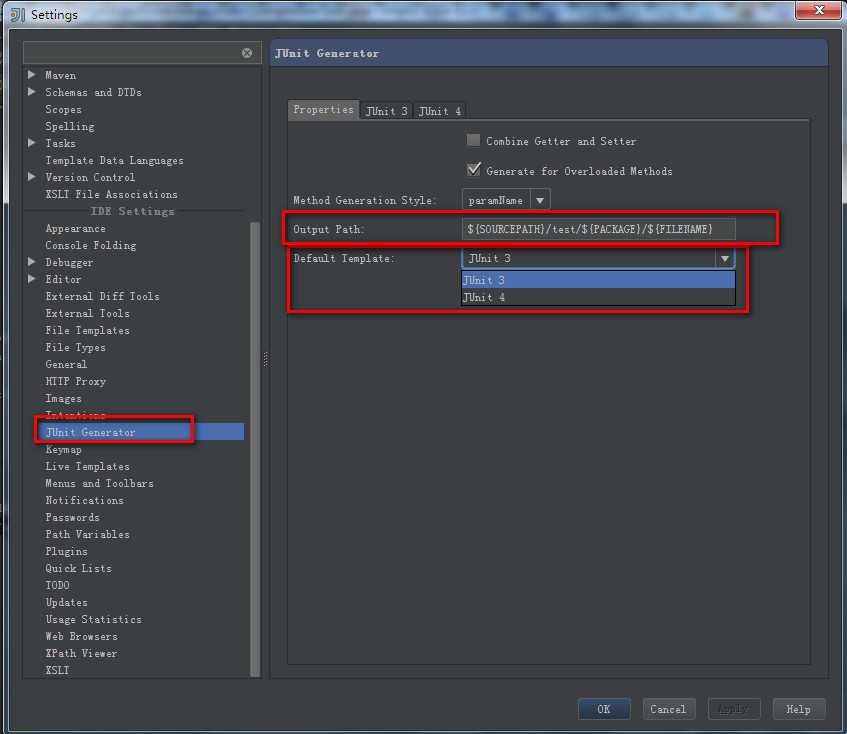Open Keymap settings
The height and width of the screenshot is (734, 847).
tap(64, 449)
